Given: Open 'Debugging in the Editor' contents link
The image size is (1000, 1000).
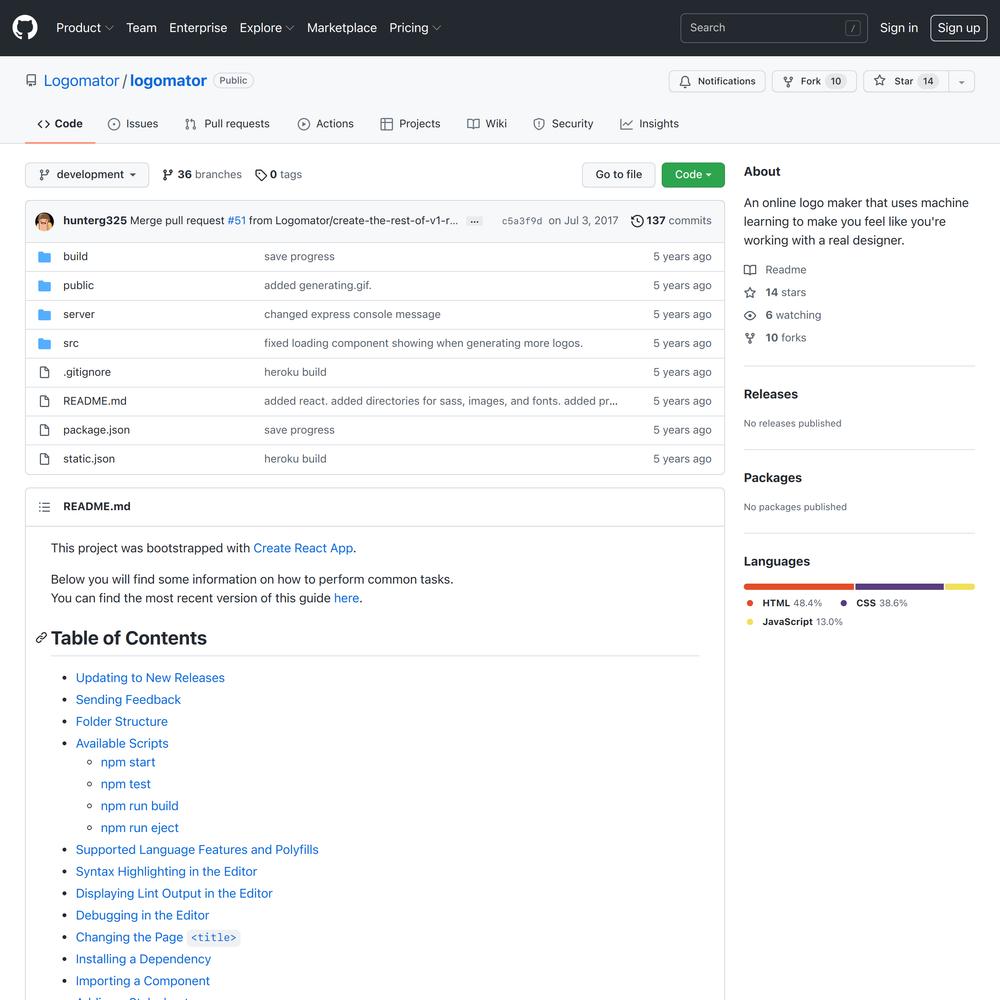Looking at the screenshot, I should pyautogui.click(x=142, y=915).
